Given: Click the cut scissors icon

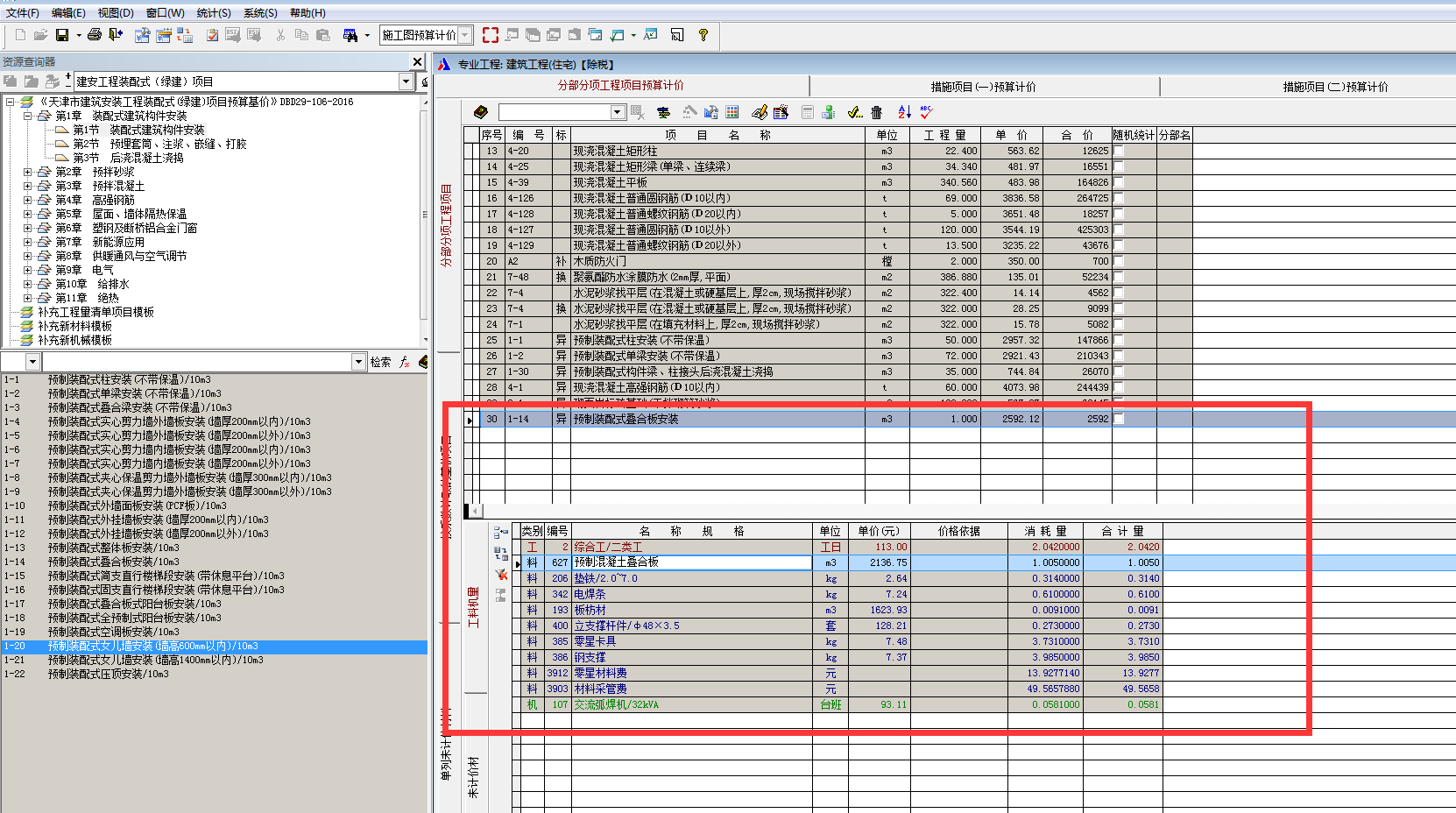Looking at the screenshot, I should click(280, 35).
